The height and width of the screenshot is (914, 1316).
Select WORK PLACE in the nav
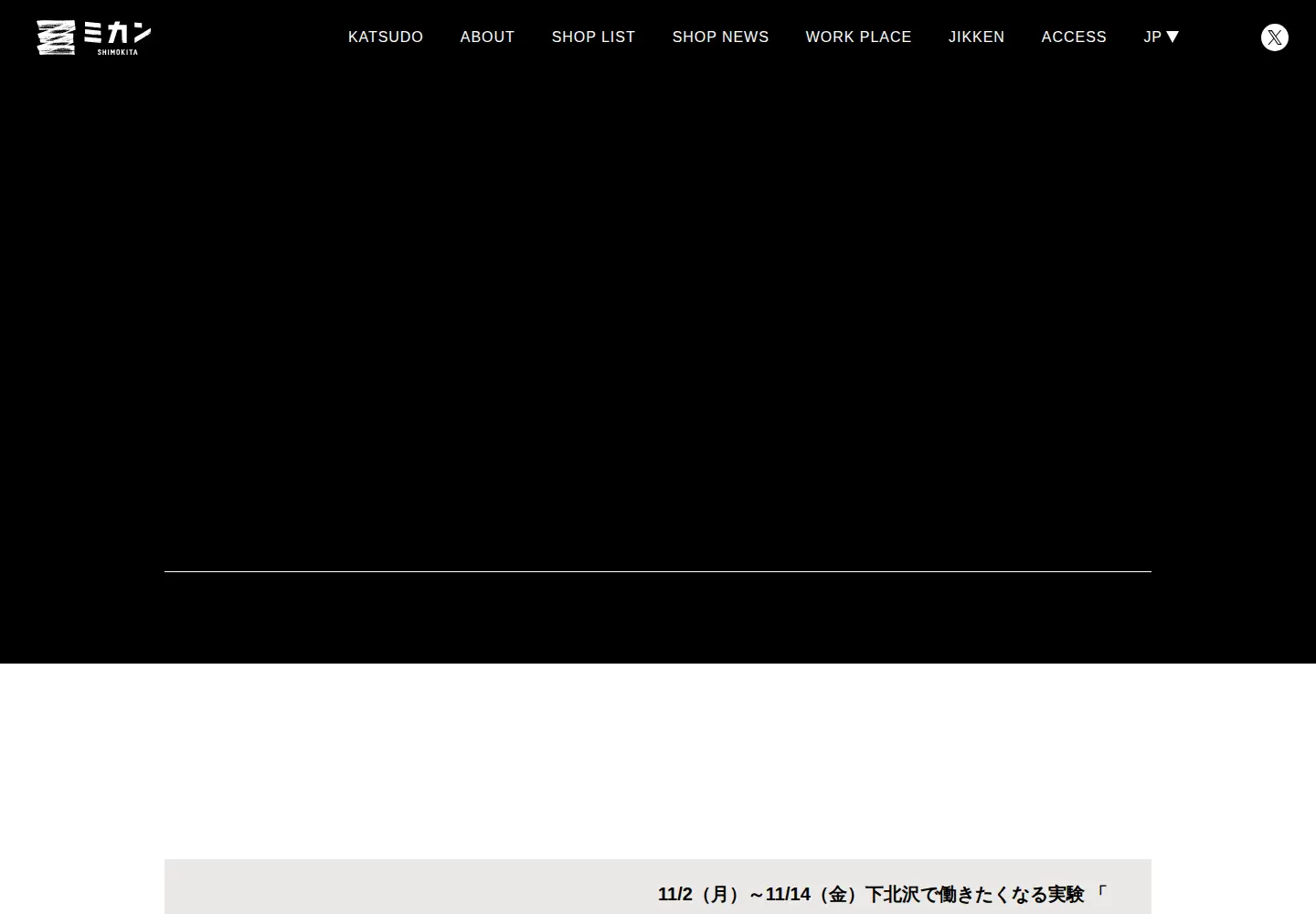coord(858,37)
